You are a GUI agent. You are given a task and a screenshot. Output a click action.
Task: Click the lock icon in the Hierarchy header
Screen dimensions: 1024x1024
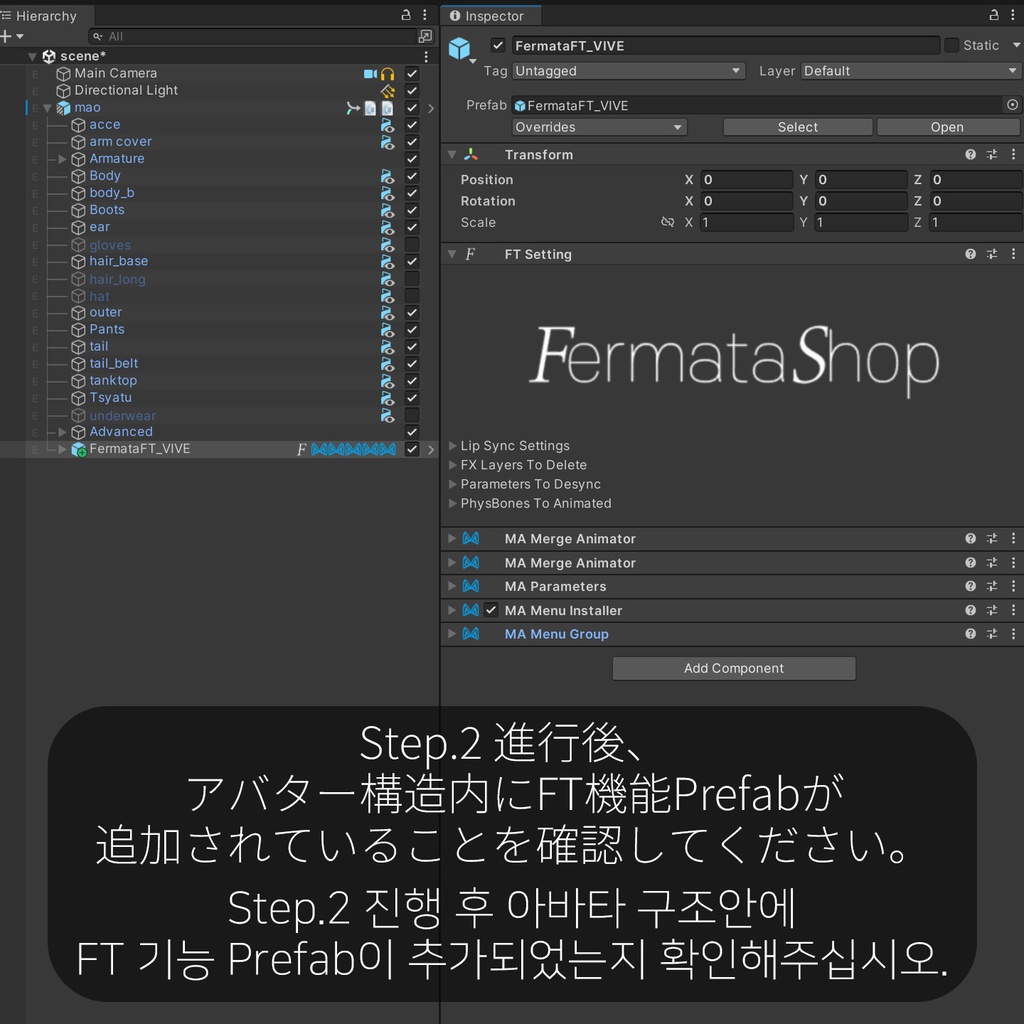click(407, 15)
